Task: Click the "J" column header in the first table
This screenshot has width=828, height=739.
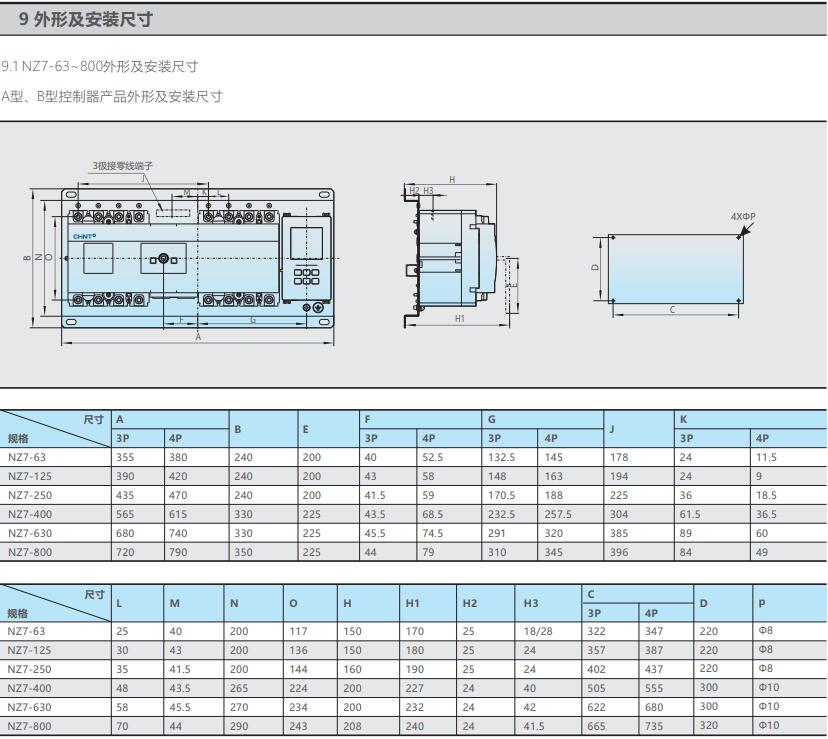Action: click(612, 429)
